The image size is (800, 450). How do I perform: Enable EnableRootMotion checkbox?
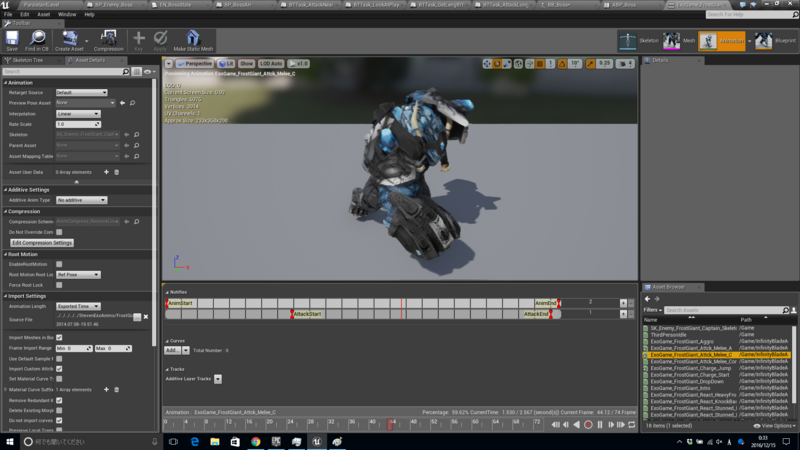59,264
